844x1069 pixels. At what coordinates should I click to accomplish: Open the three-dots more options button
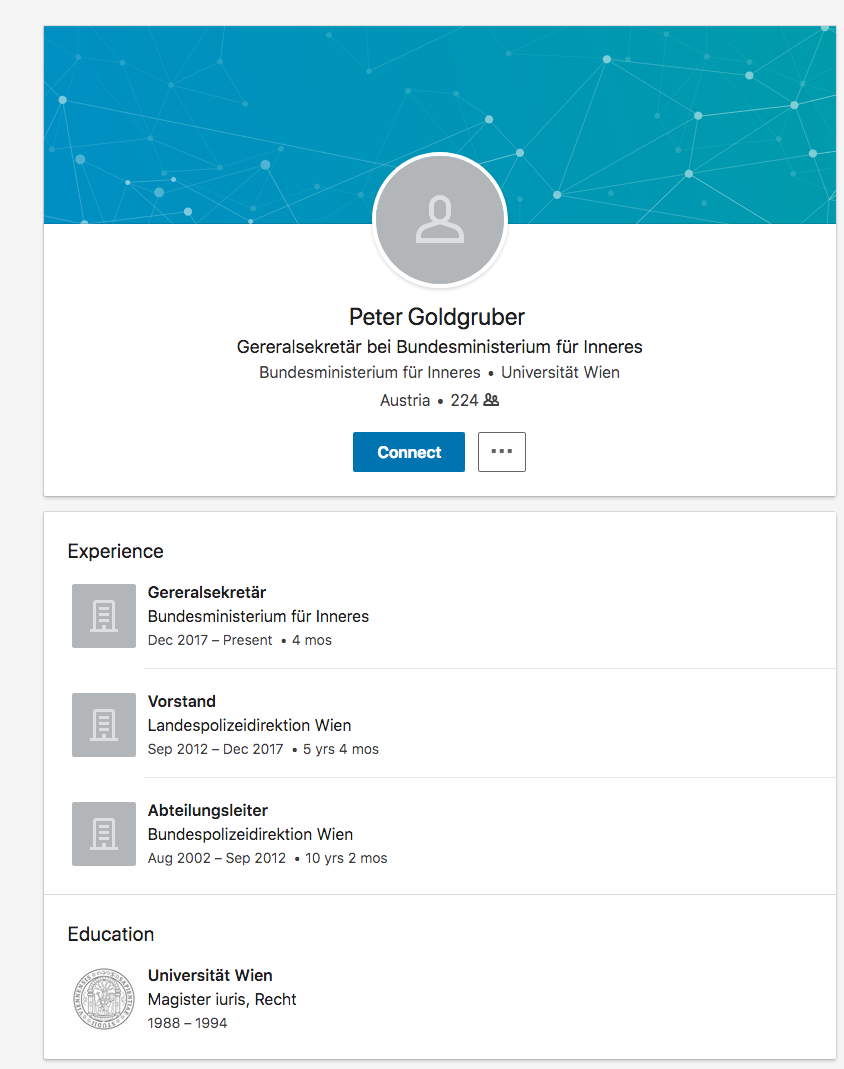502,452
